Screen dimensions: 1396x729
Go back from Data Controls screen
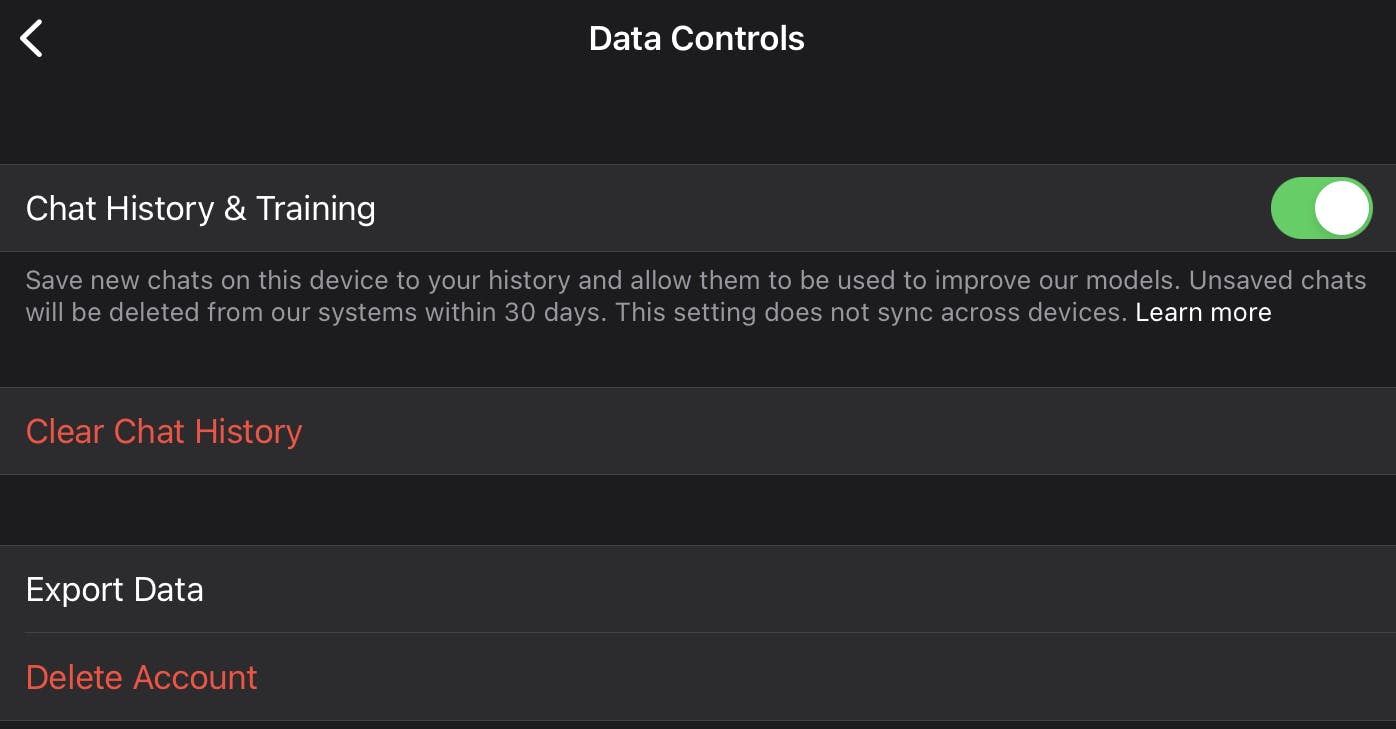(x=32, y=39)
